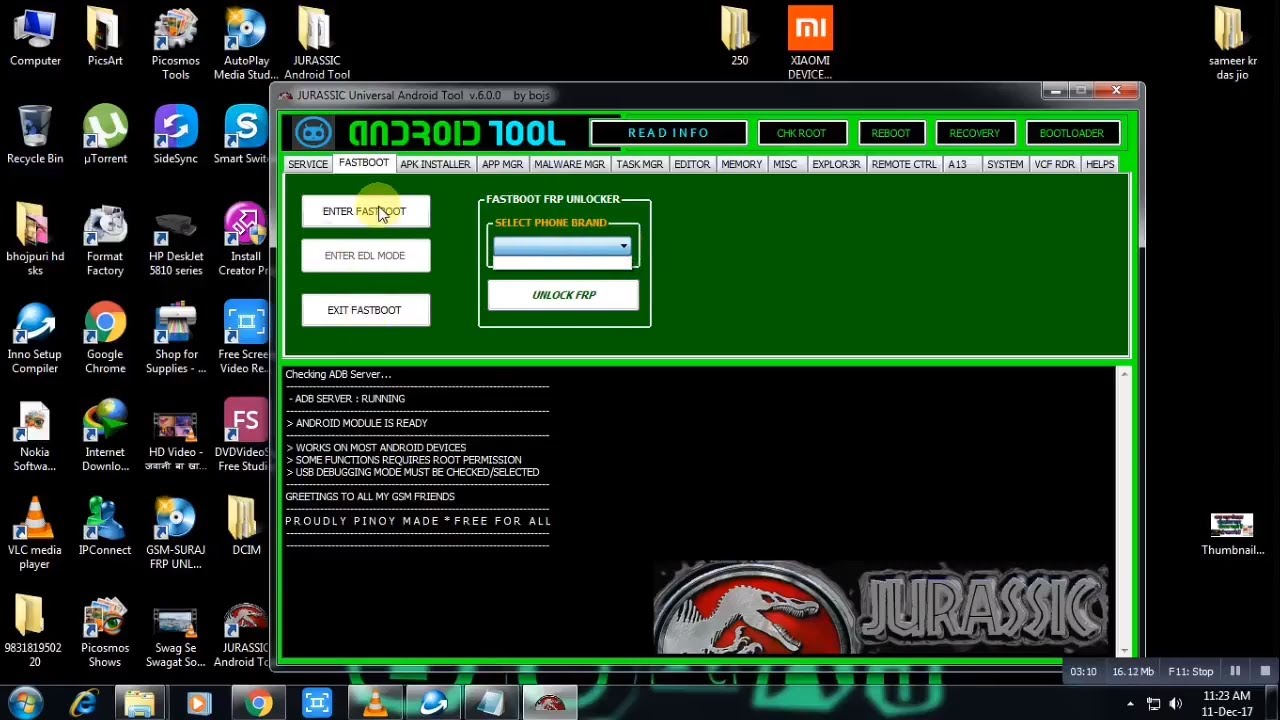Open the APK INSTALLER tab
Viewport: 1280px width, 720px height.
click(x=435, y=164)
